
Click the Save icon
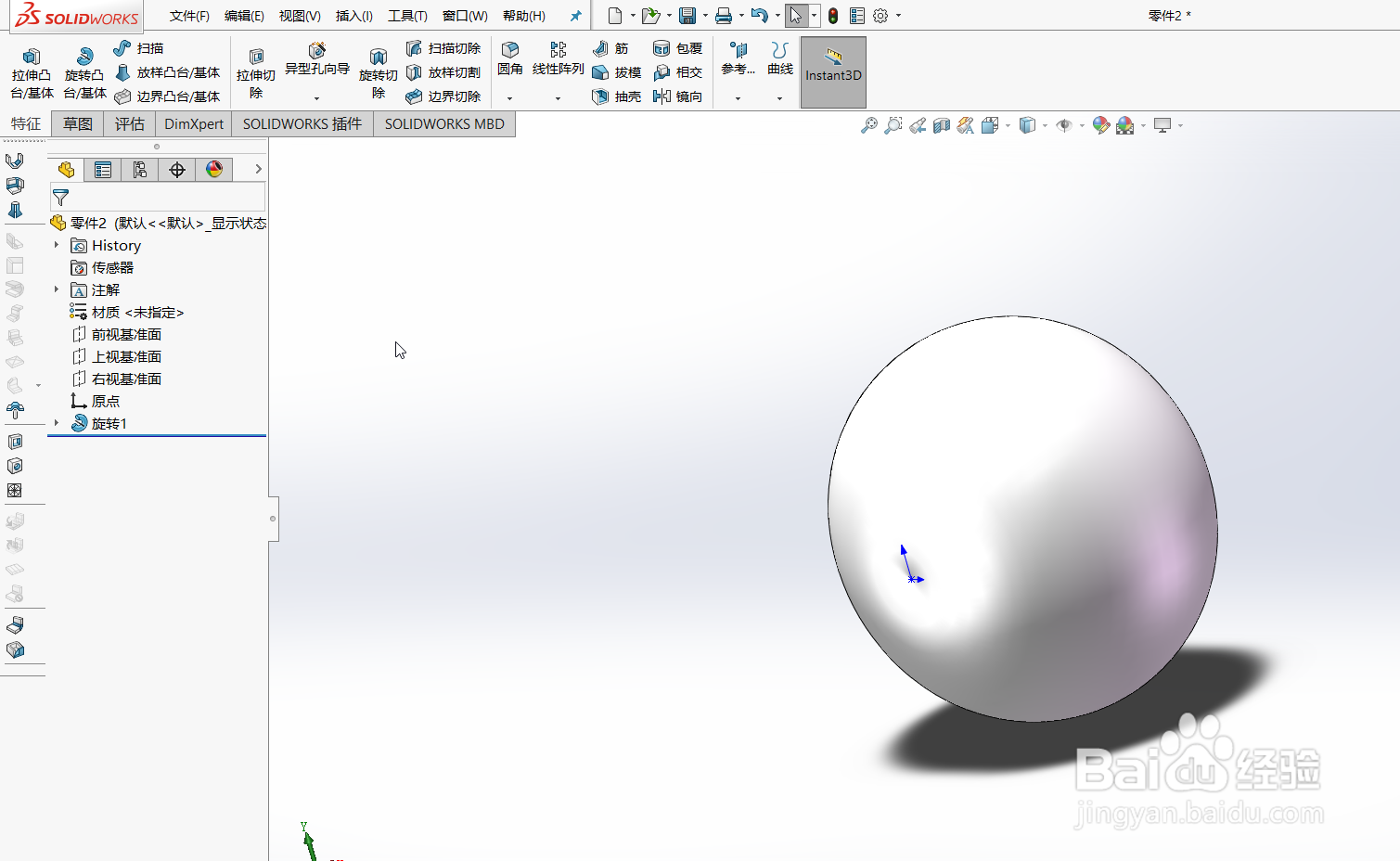coord(687,16)
